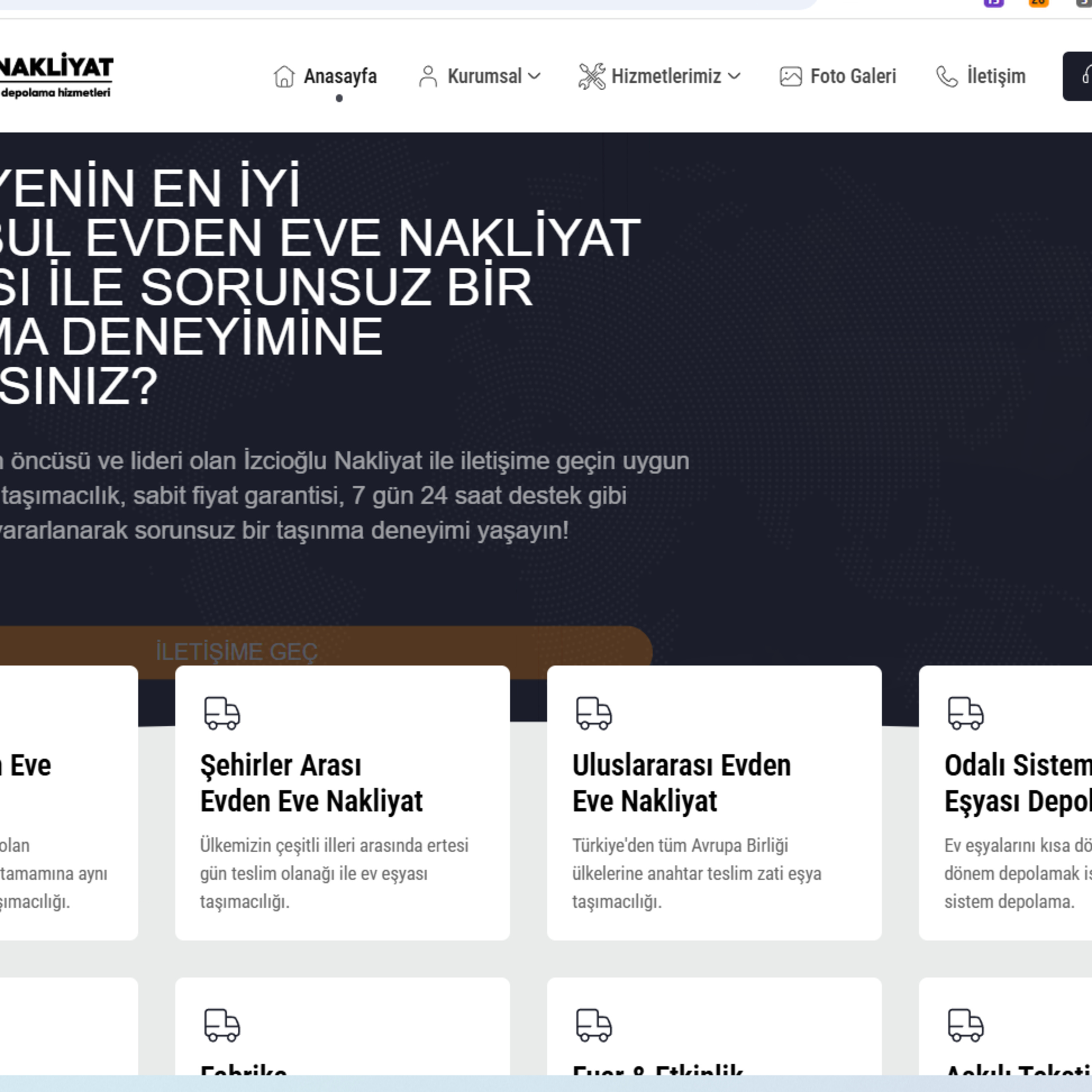Screen dimensions: 1092x1092
Task: Click the text 'sistem depolama.'
Action: tap(1009, 902)
